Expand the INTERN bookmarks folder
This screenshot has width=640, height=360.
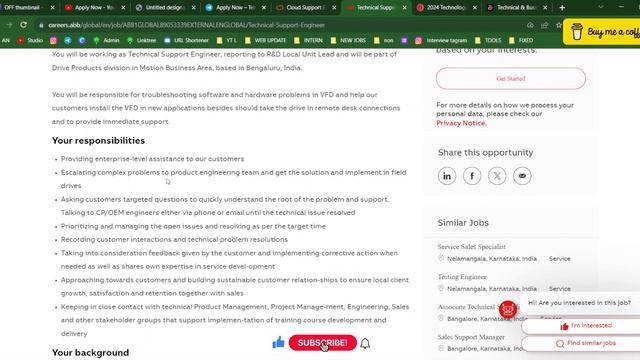pyautogui.click(x=308, y=40)
